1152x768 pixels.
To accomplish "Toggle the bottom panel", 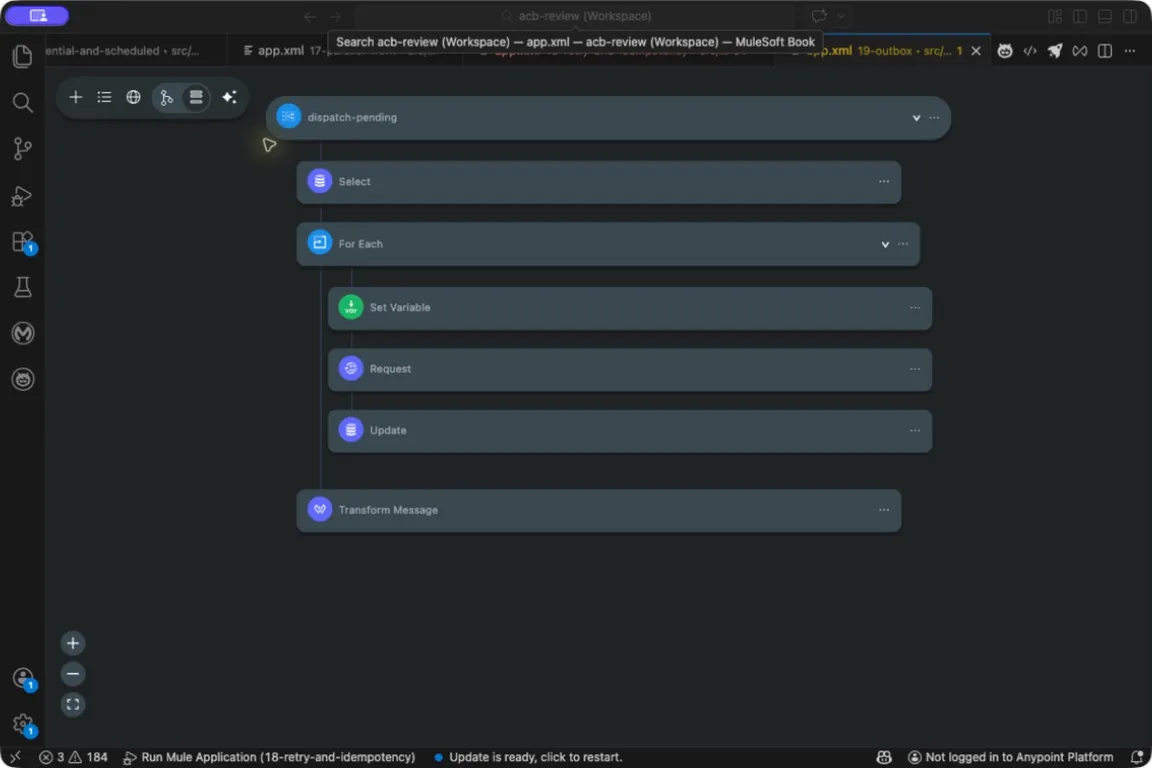I will (x=1104, y=16).
